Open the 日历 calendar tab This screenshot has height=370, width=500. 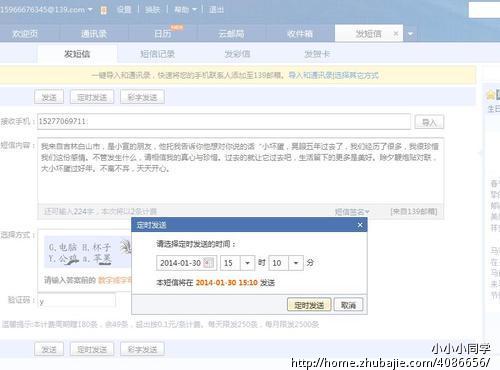(163, 34)
